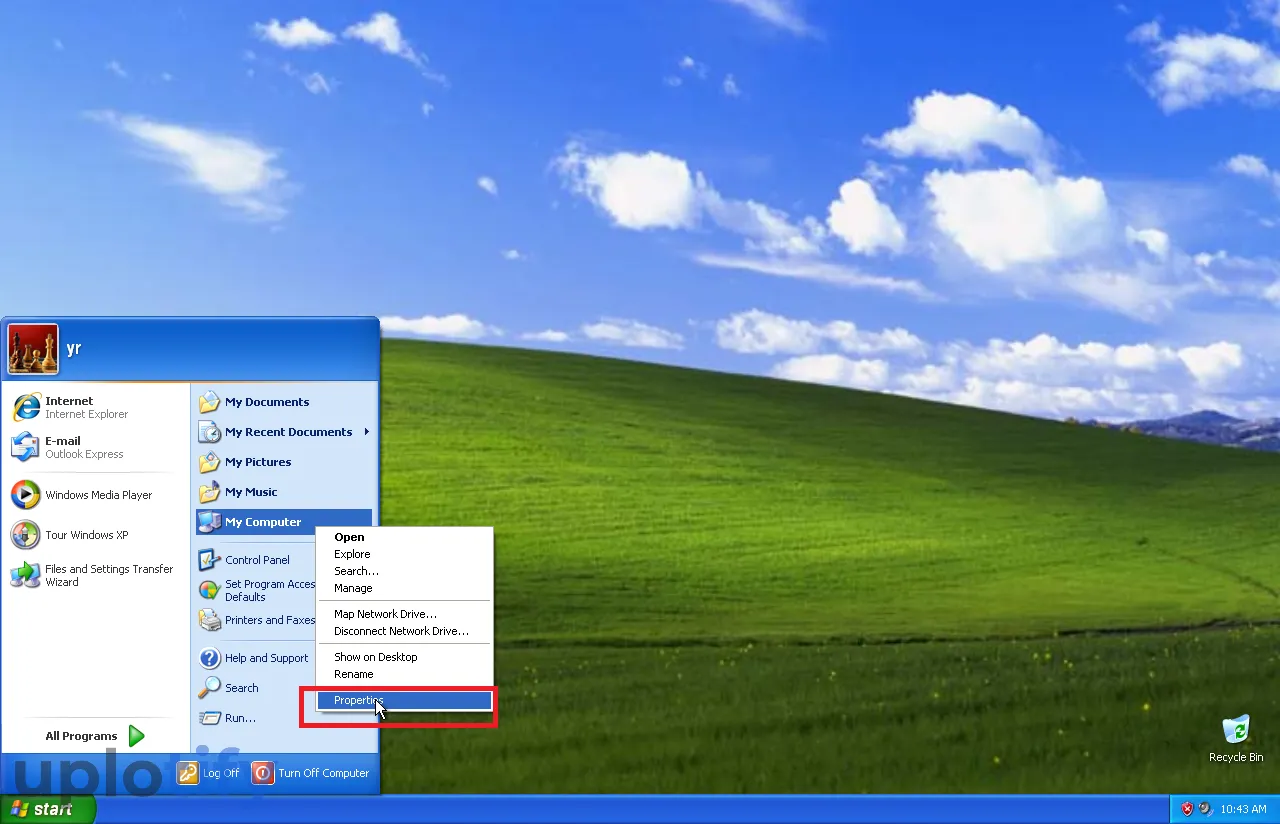
Task: Expand the My Recent Documents submenu
Action: [x=288, y=432]
